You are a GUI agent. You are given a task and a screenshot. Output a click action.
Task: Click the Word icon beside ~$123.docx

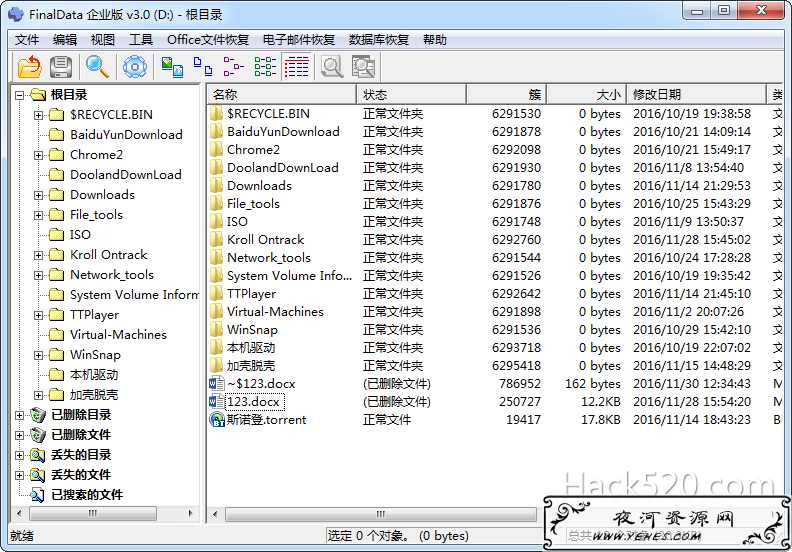coord(217,383)
